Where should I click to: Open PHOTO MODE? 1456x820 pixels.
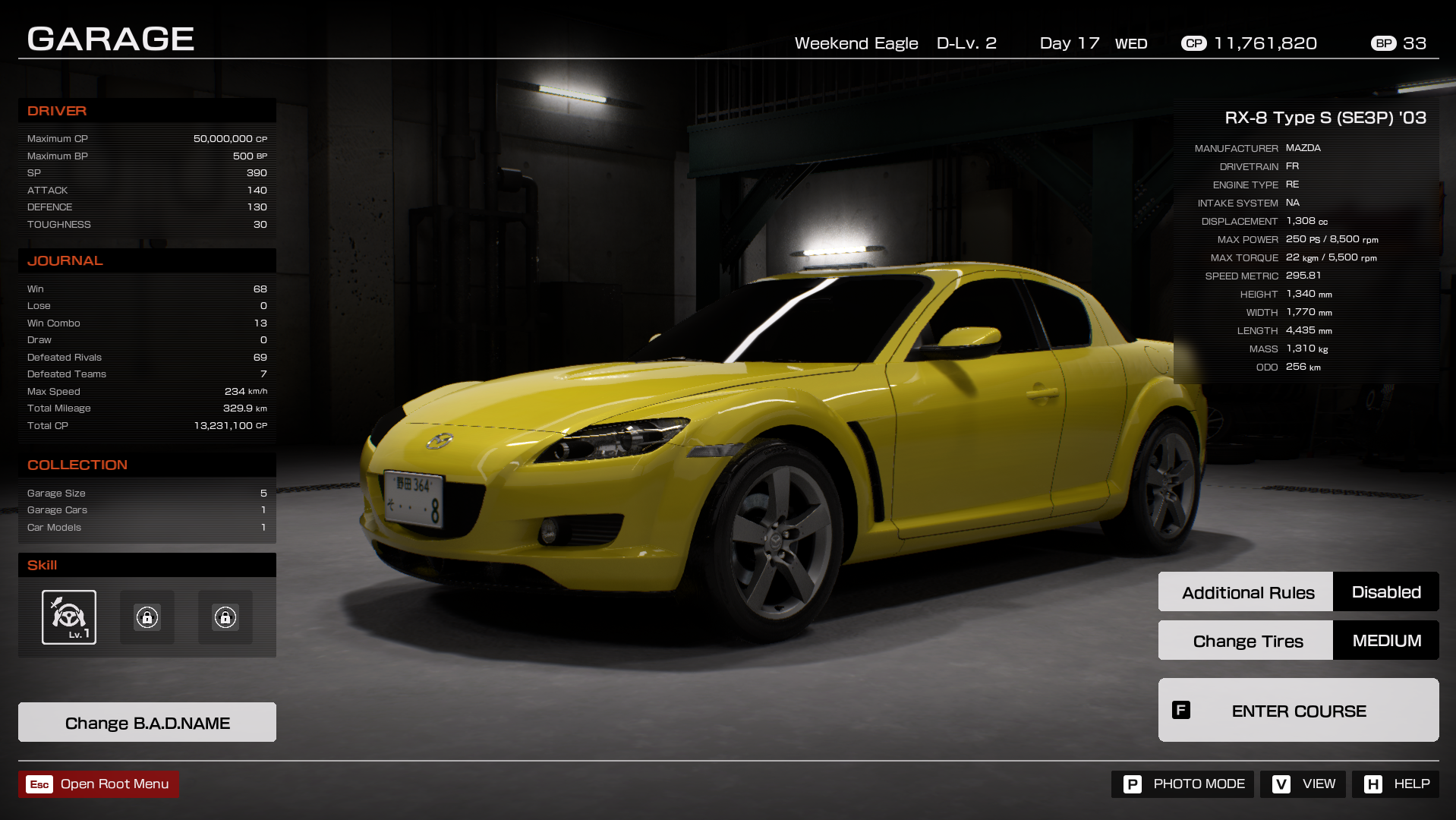coord(1183,784)
